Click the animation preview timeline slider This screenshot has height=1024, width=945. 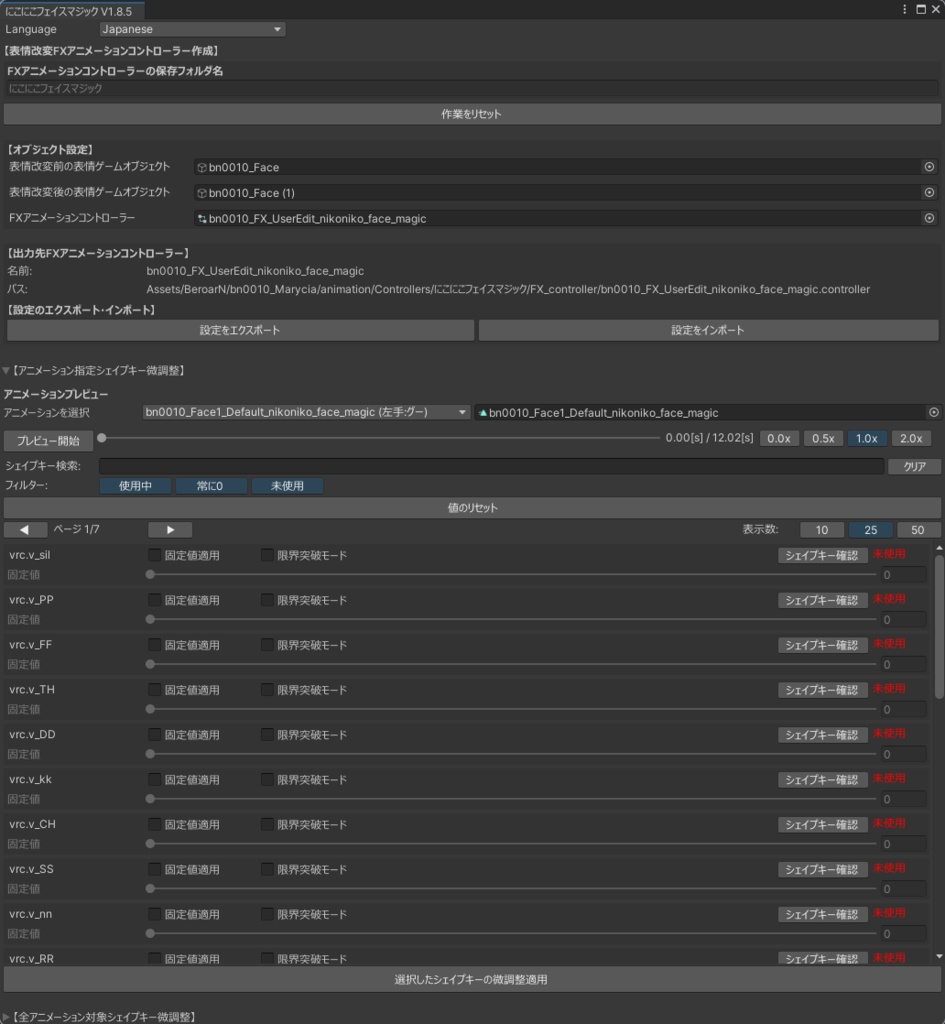coord(379,438)
